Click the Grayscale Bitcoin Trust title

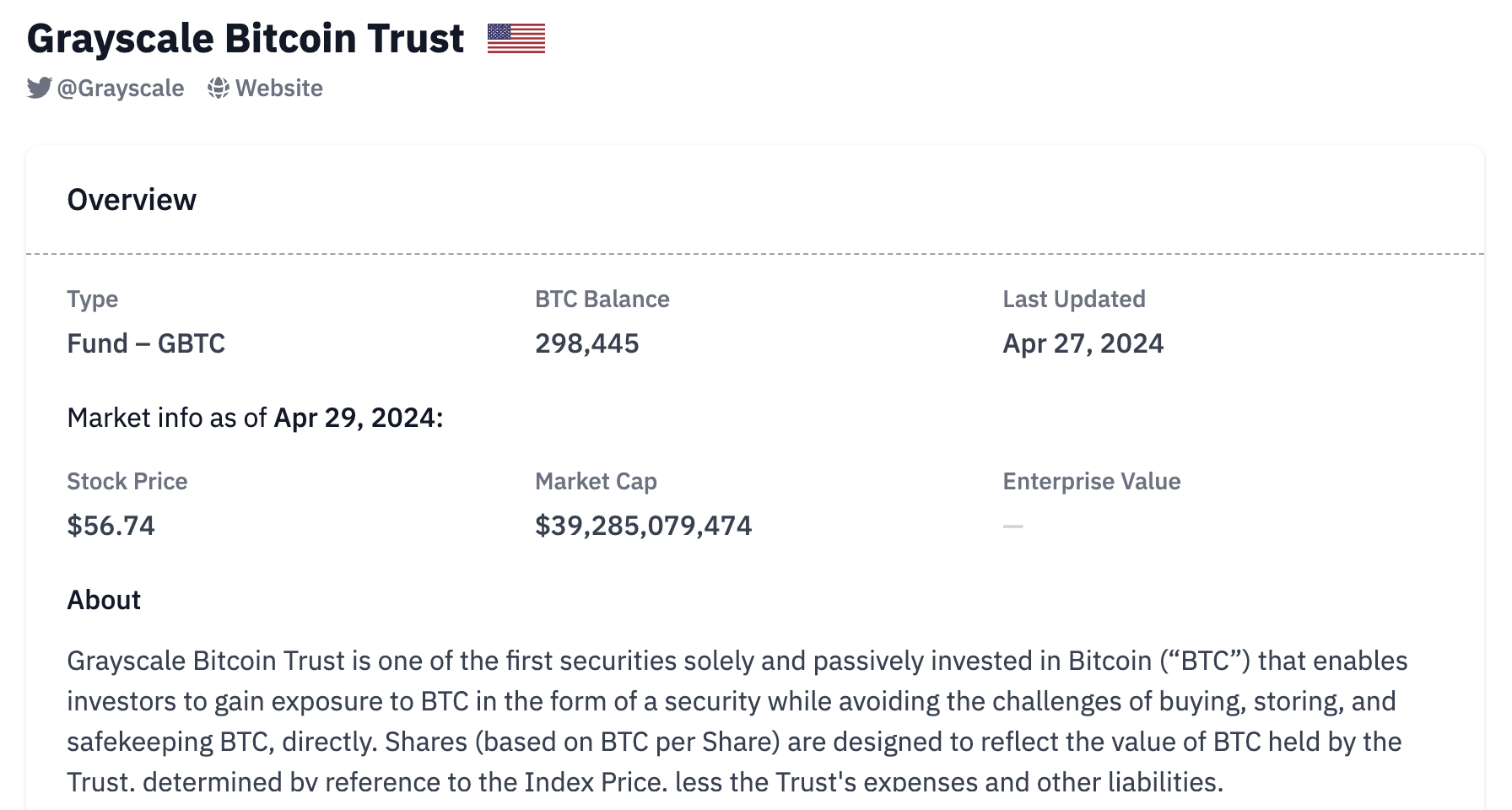[x=246, y=39]
